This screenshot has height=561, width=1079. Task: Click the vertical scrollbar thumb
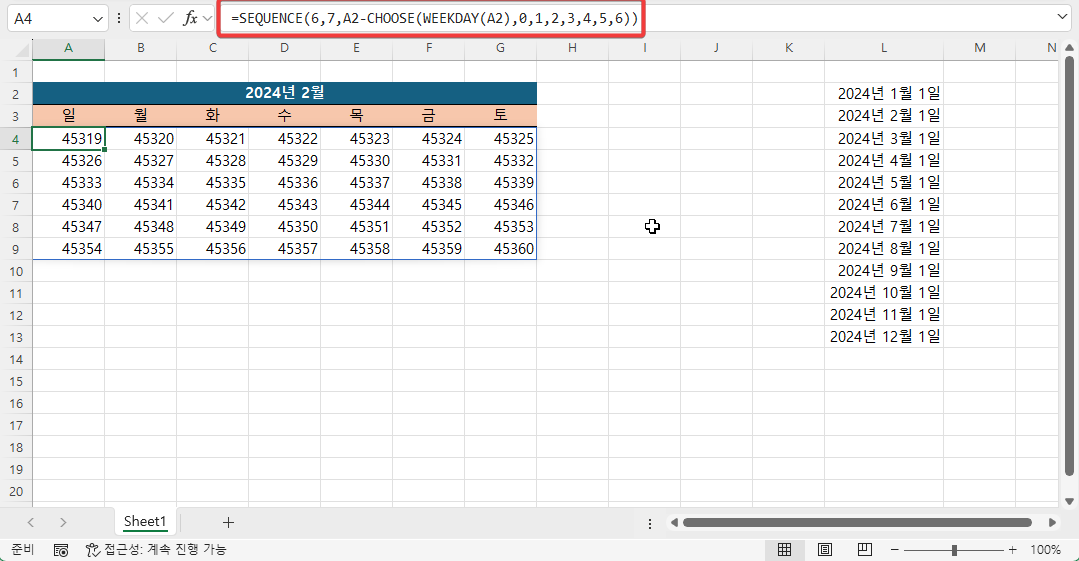[x=1069, y=265]
